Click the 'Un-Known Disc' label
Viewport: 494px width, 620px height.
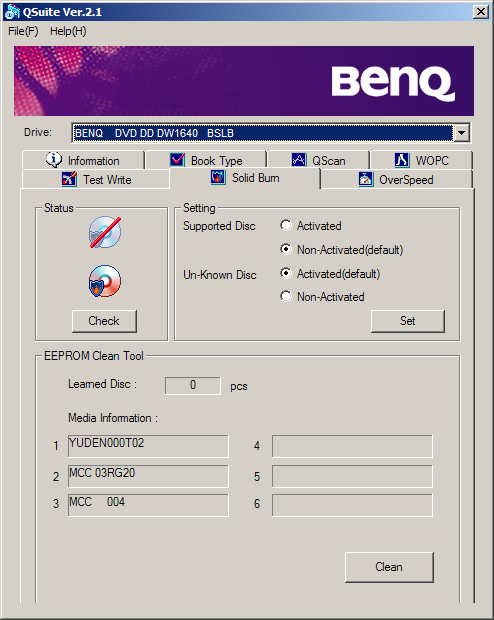pyautogui.click(x=220, y=275)
